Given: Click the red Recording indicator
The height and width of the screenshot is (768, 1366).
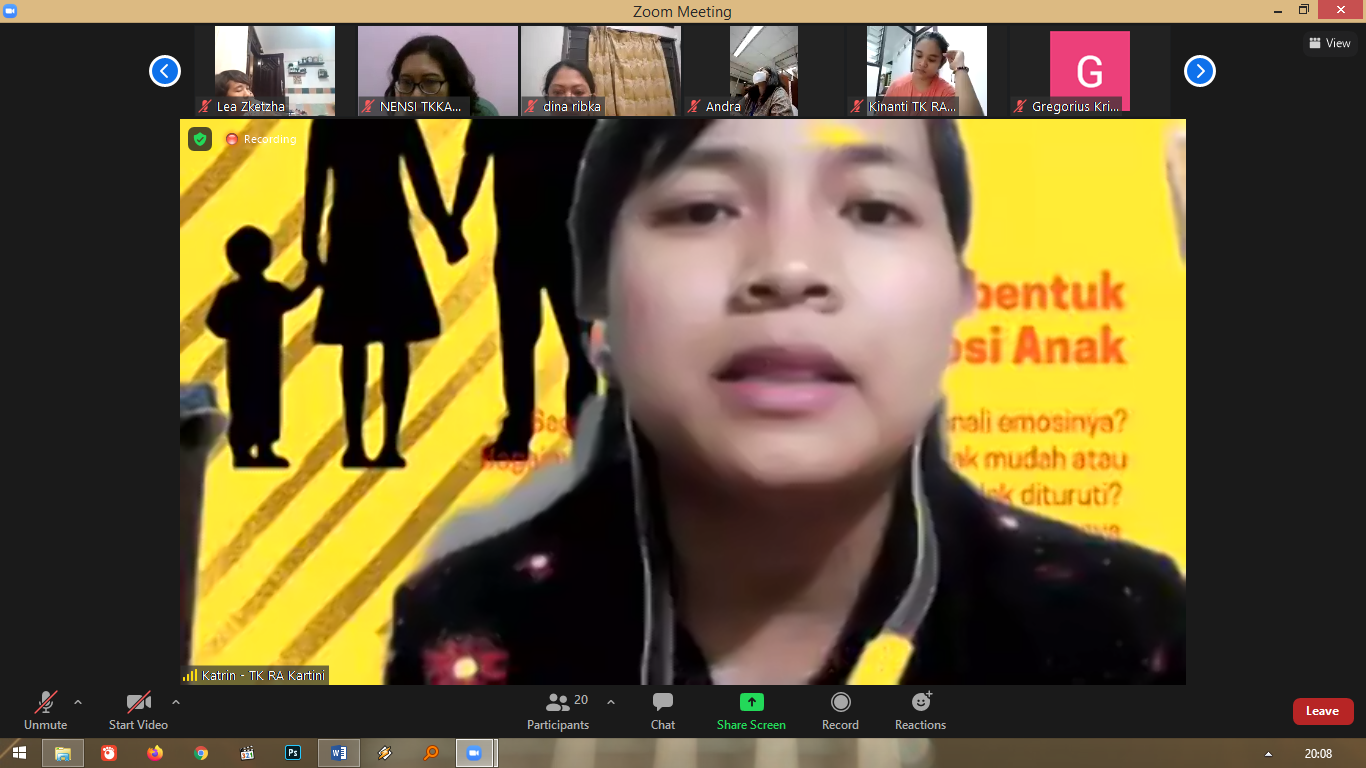Looking at the screenshot, I should point(261,139).
